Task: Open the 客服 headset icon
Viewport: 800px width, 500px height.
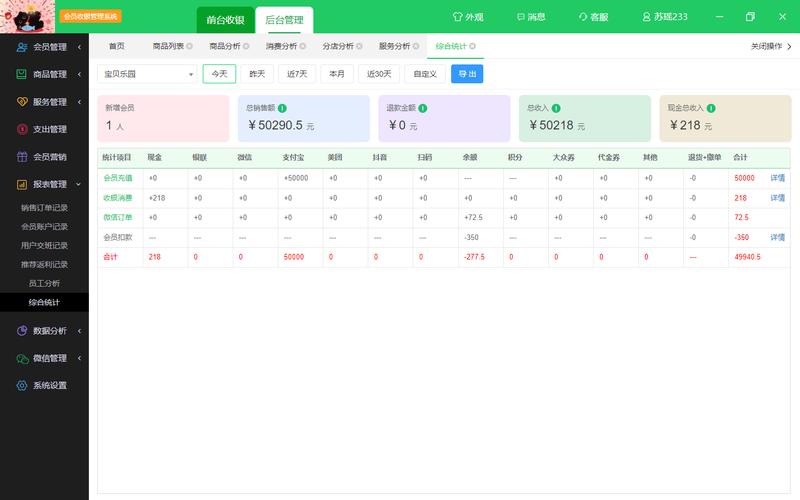Action: point(583,17)
